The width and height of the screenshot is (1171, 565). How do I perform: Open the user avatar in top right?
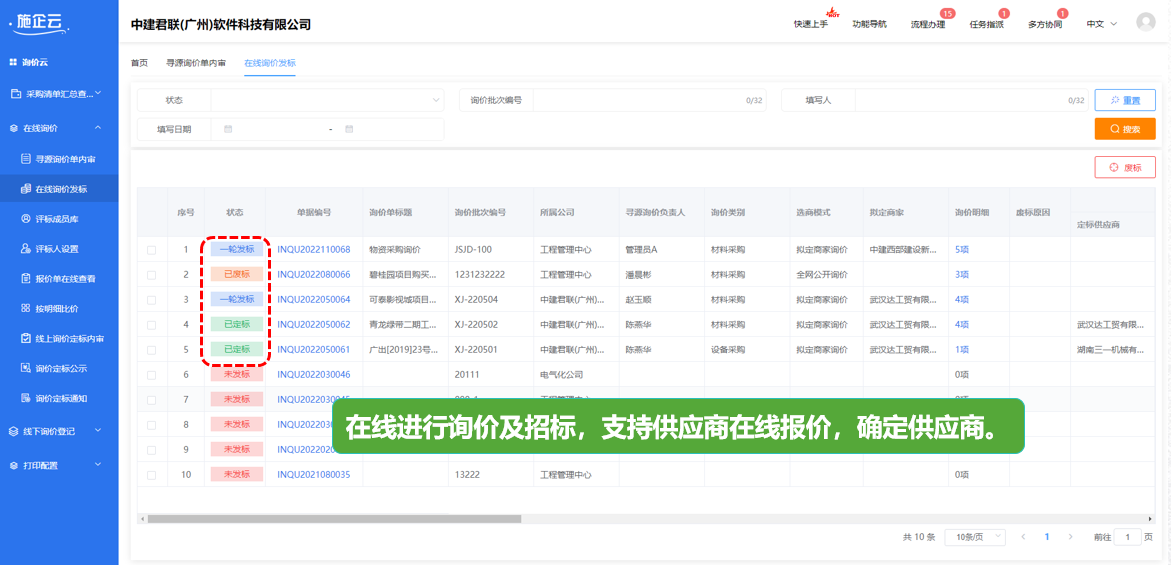coord(1145,23)
